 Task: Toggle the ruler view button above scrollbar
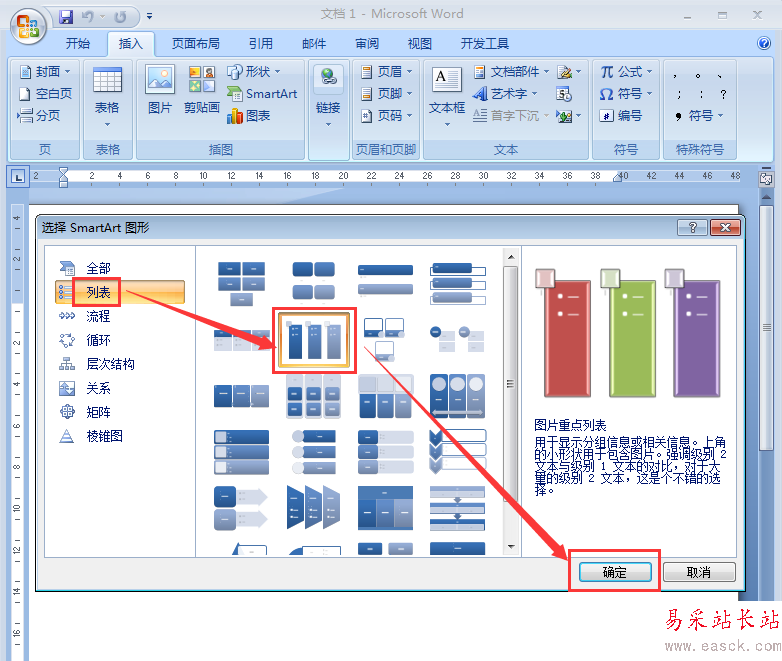click(766, 179)
